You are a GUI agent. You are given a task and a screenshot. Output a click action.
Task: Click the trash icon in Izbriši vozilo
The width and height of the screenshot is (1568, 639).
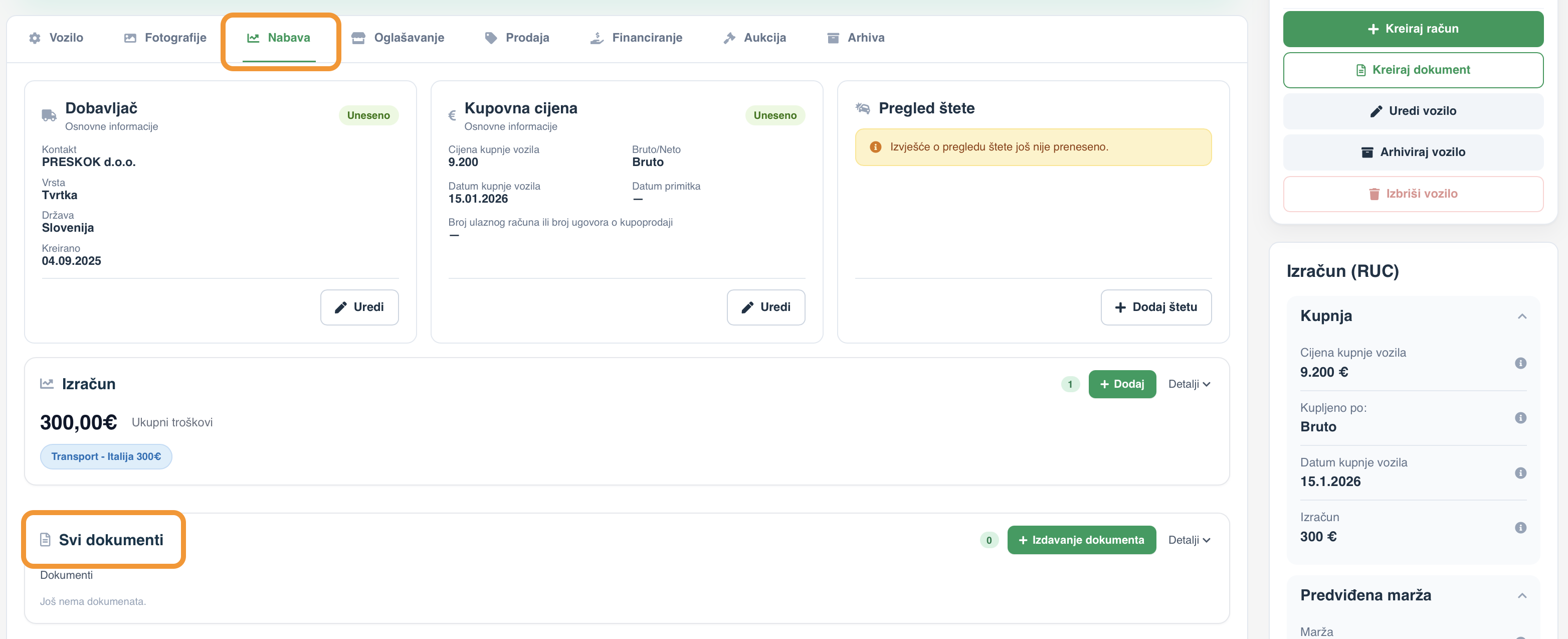(x=1374, y=194)
